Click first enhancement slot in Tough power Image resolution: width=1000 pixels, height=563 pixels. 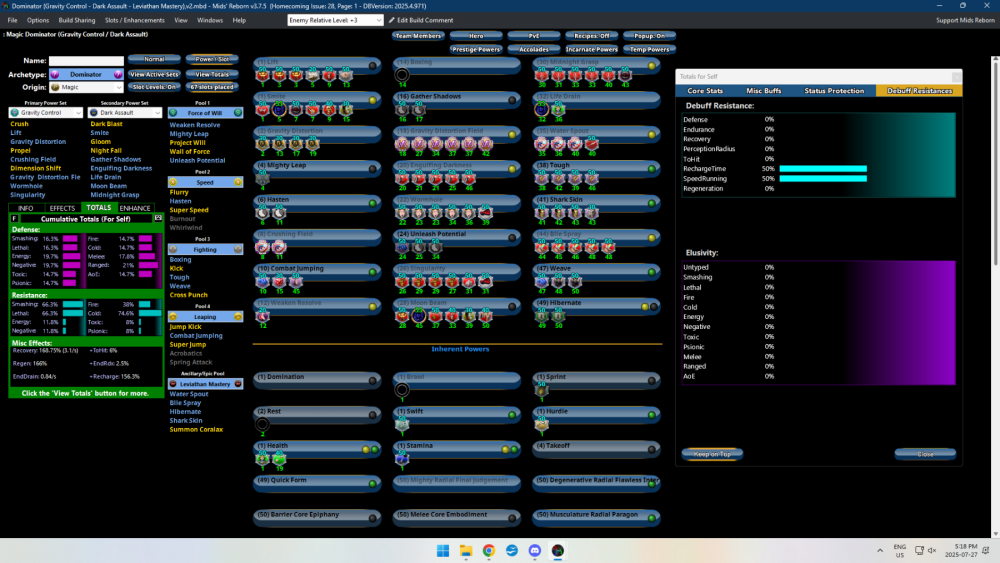tap(541, 179)
